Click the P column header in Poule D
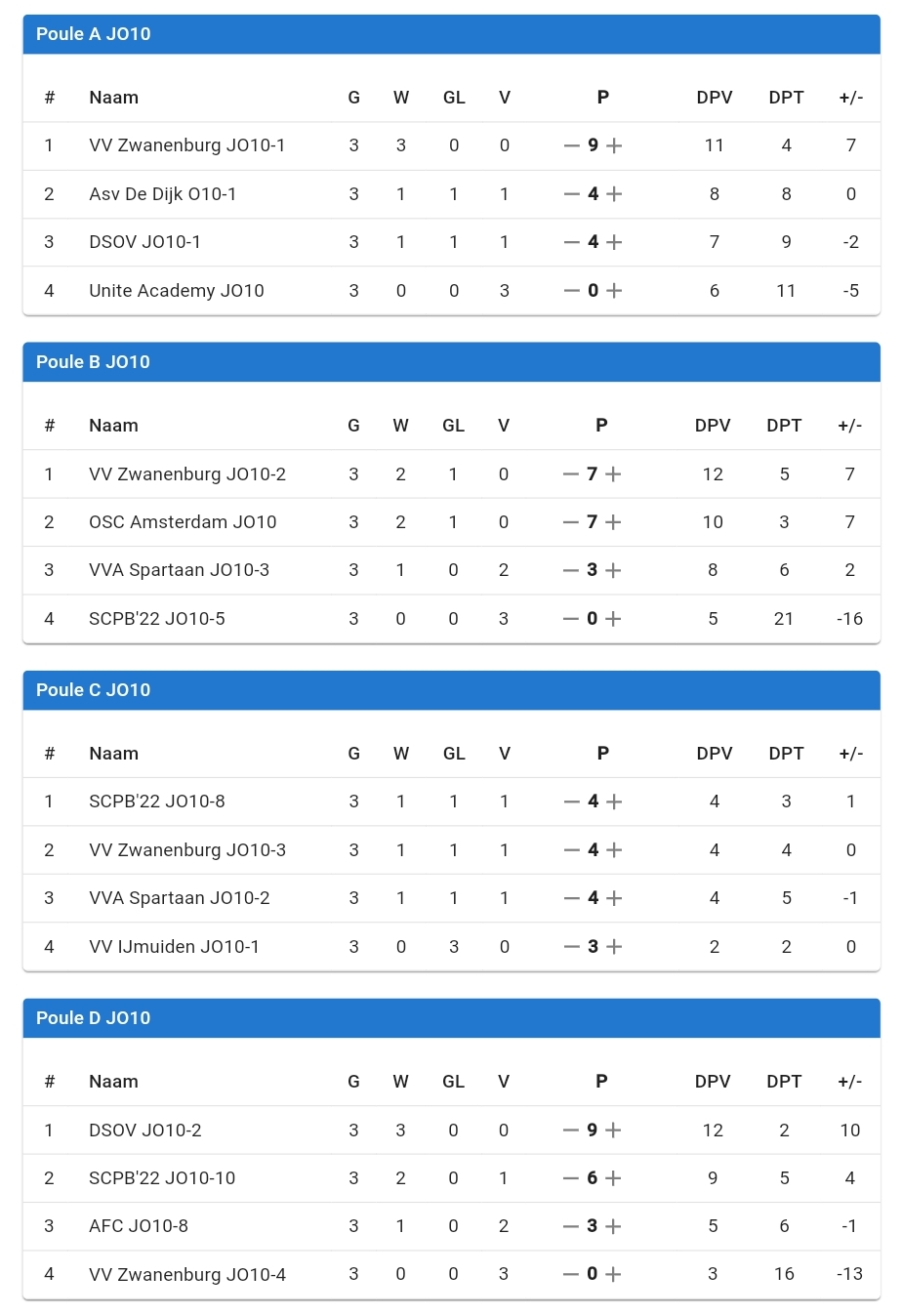Screen dimensions: 902x1316 pos(601,1082)
